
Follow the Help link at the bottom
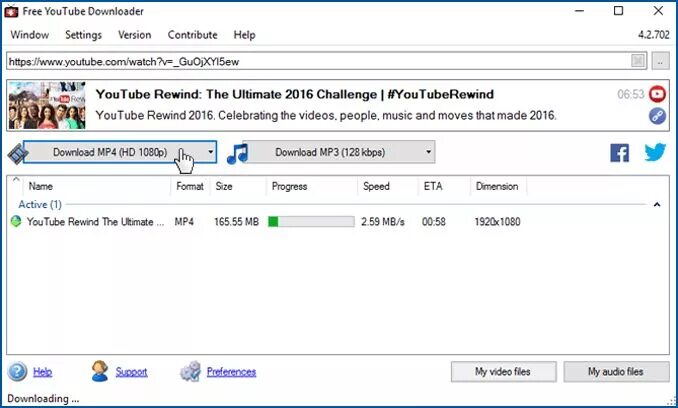pos(42,372)
